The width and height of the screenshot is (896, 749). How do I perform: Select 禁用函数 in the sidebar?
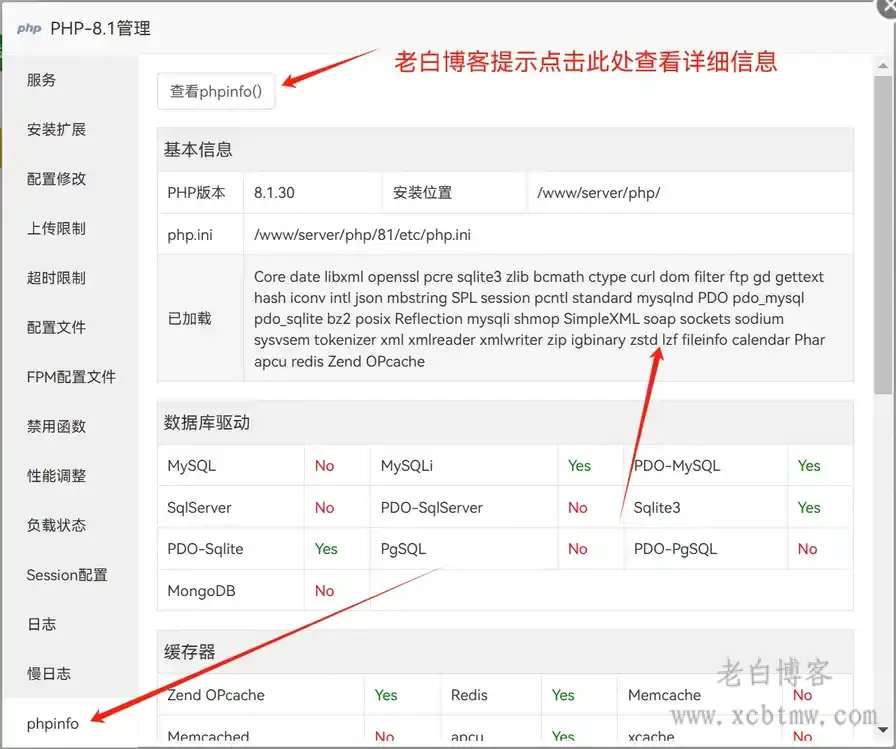55,426
